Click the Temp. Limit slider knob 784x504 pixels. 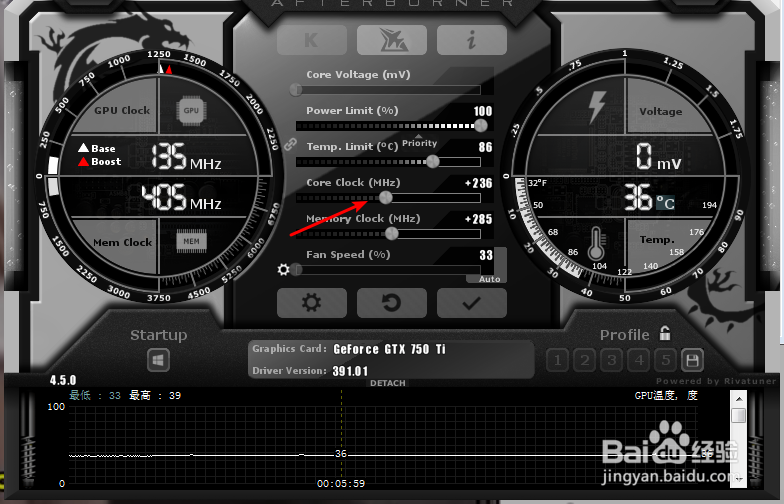[x=433, y=162]
